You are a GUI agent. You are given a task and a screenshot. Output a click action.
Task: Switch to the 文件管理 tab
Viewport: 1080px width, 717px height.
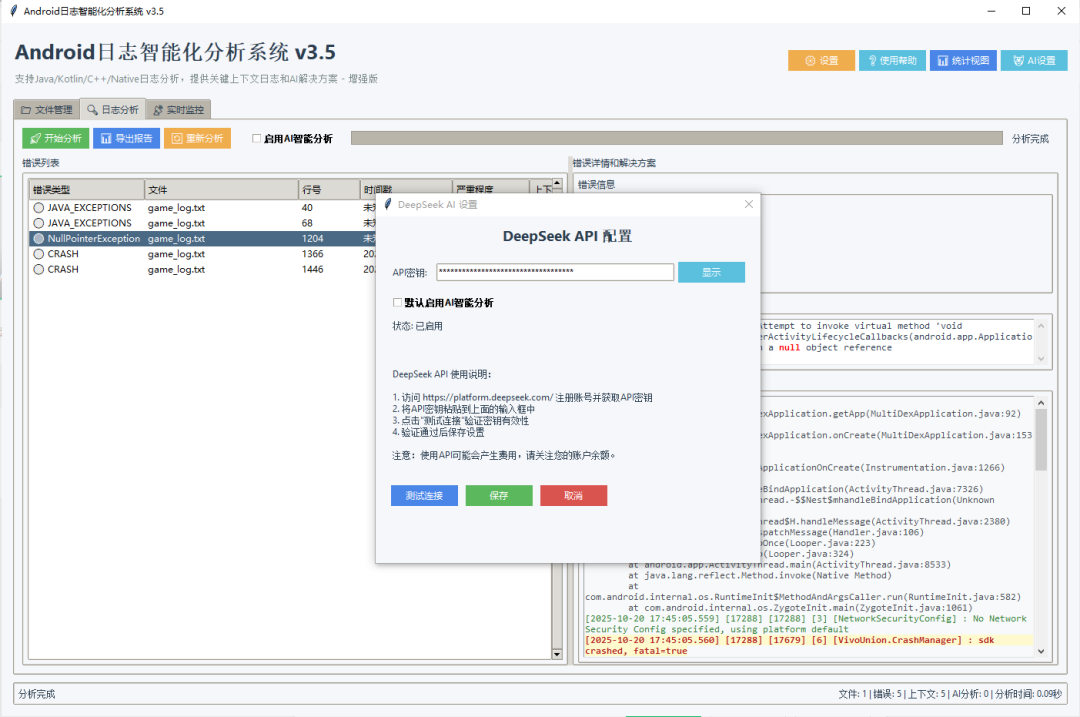(46, 110)
